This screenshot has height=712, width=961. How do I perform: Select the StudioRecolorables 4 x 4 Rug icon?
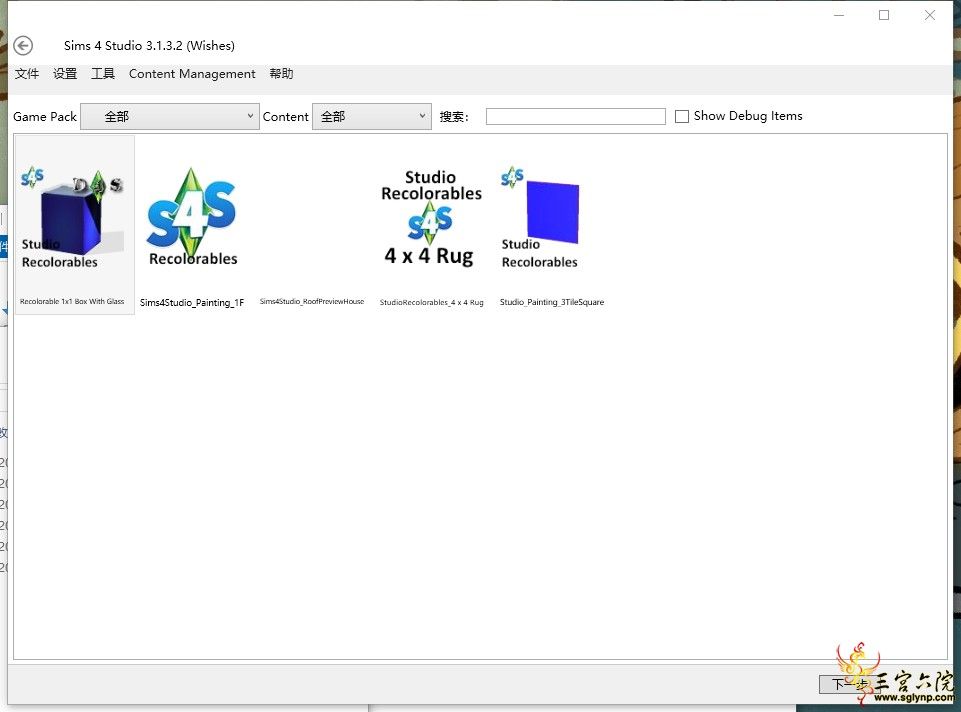point(431,218)
